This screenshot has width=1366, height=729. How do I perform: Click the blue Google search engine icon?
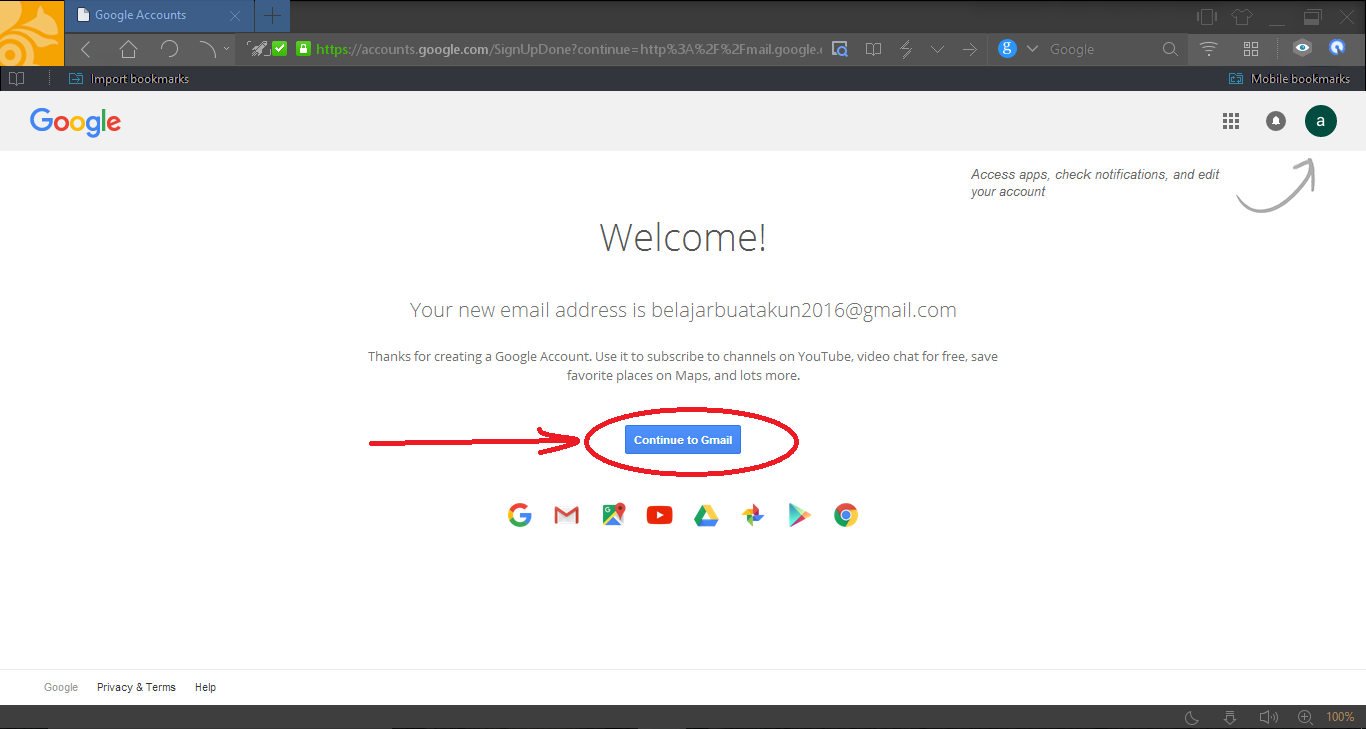pyautogui.click(x=1007, y=48)
